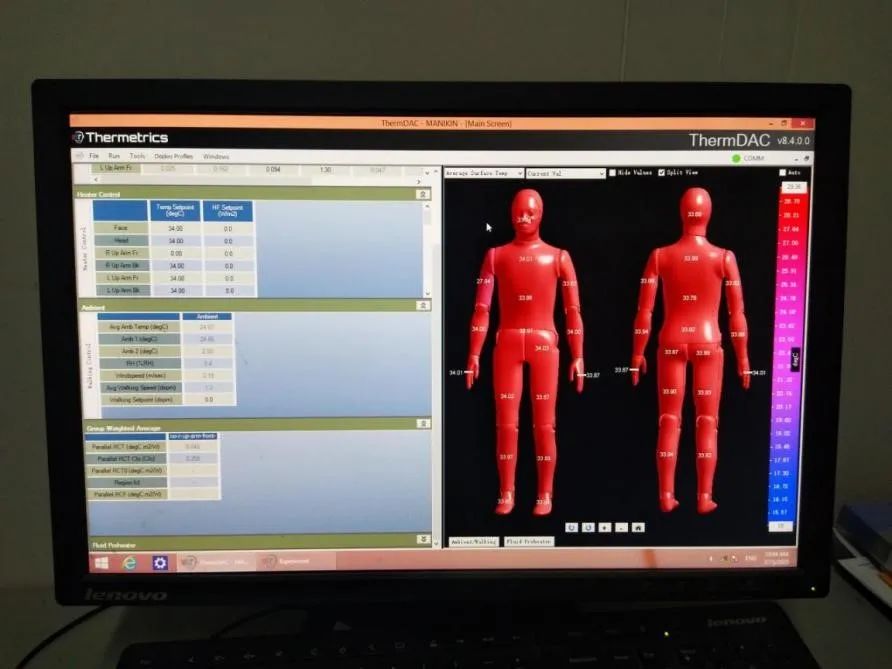892x669 pixels.
Task: Select the Face row label
Action: pyautogui.click(x=121, y=228)
